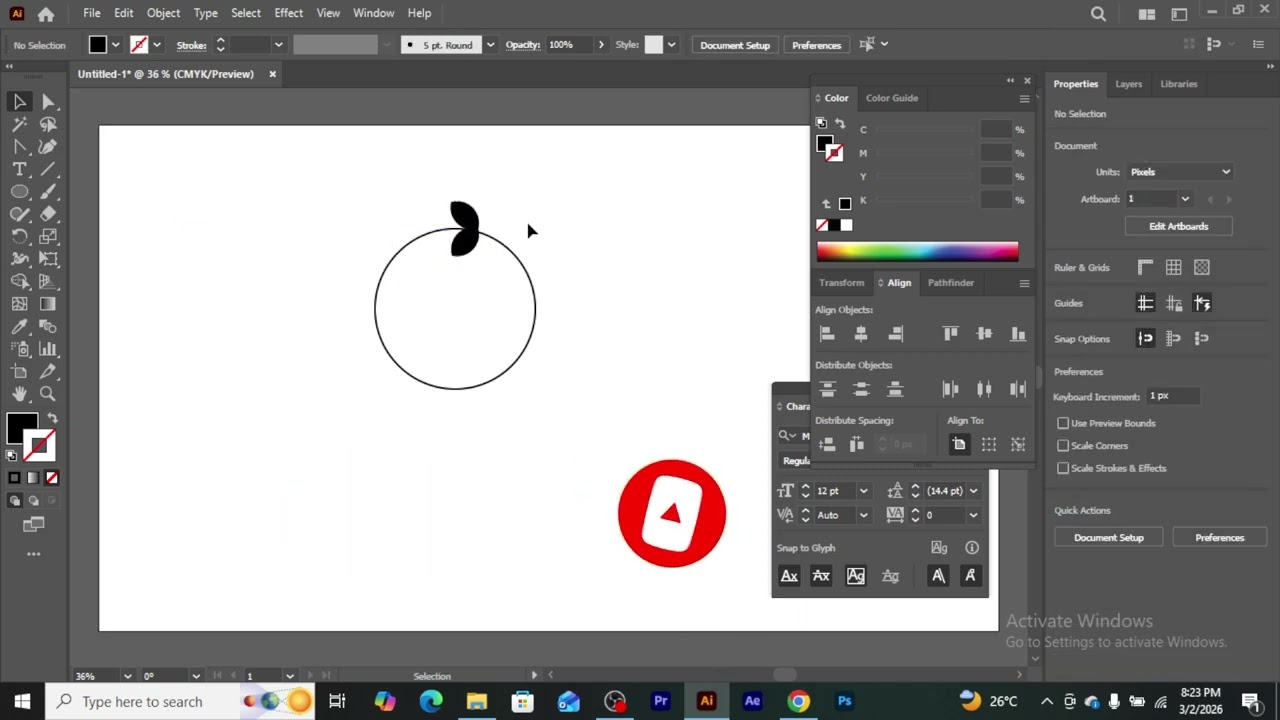Toggle Align To Artboard button
This screenshot has width=1280, height=720.
pos(959,445)
